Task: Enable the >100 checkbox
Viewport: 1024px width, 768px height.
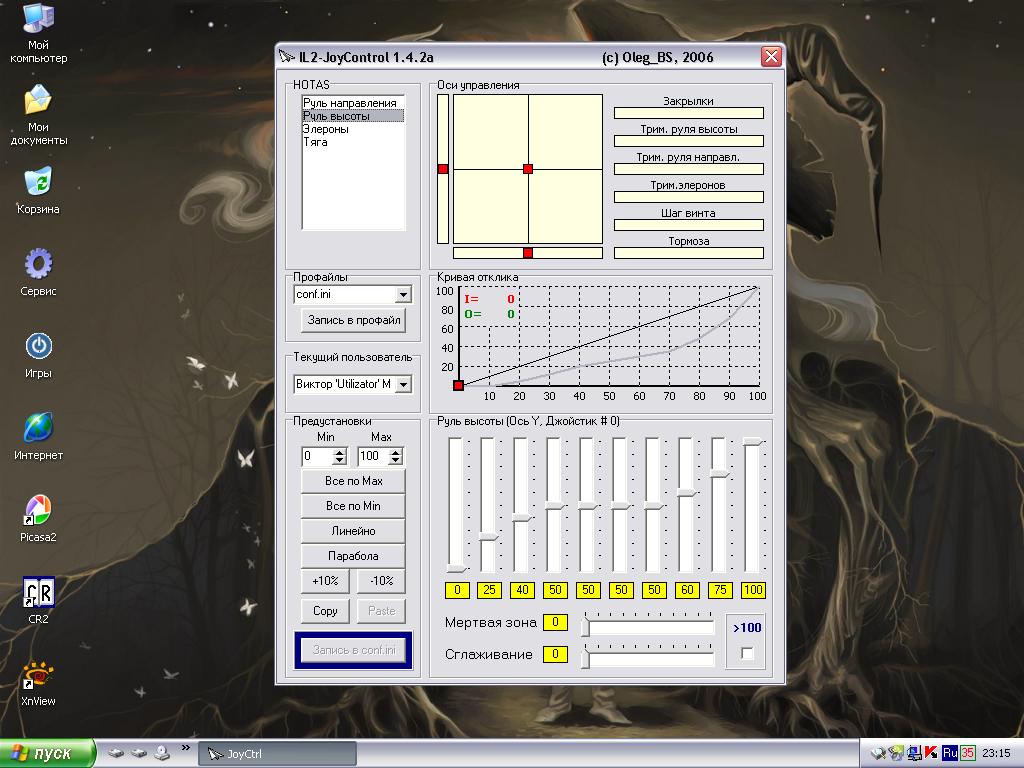Action: click(x=747, y=652)
